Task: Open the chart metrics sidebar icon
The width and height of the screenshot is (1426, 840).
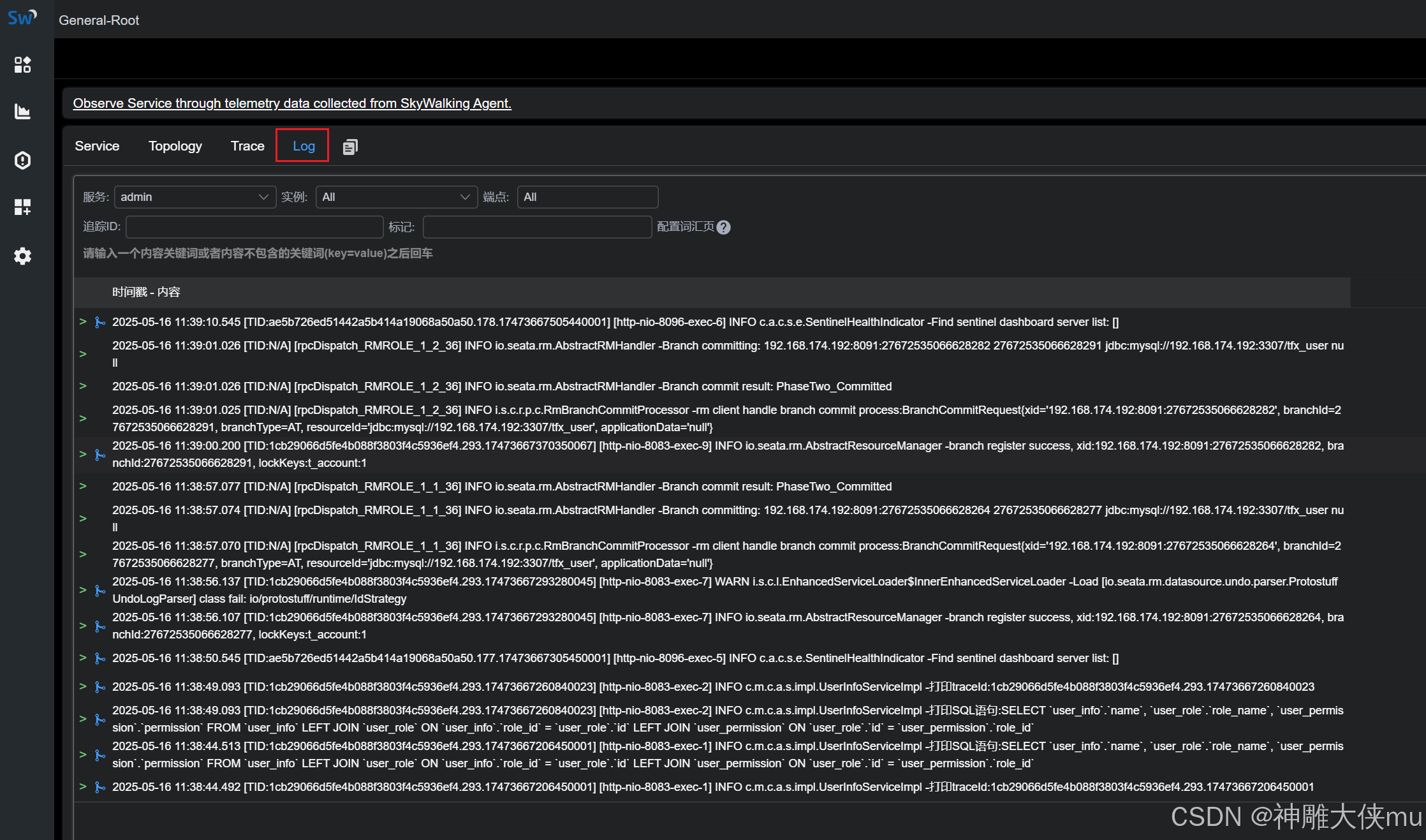Action: pyautogui.click(x=23, y=112)
